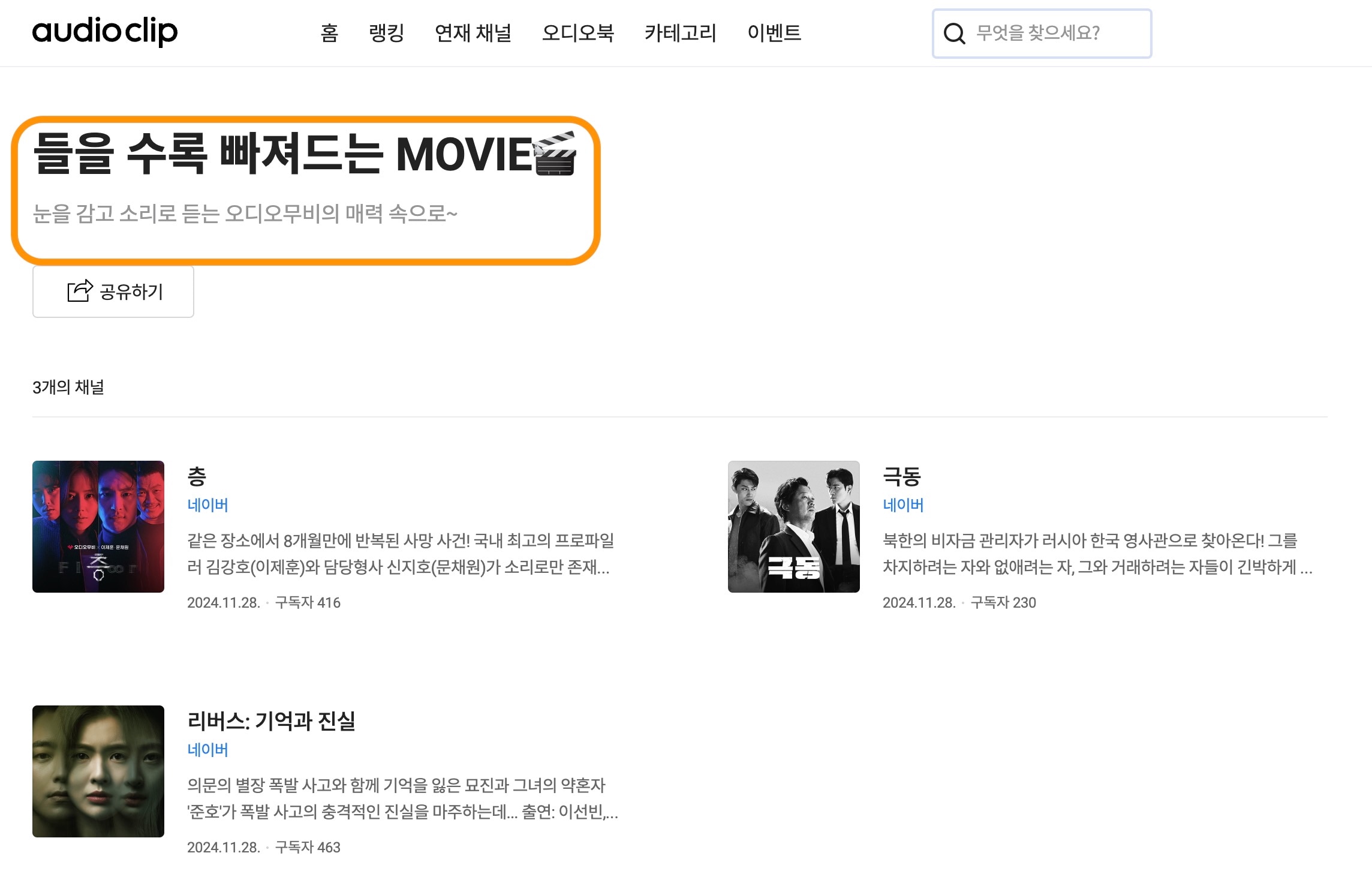Click 2024.11.28. date beside 구독자 416
This screenshot has width=1372, height=883.
224,603
